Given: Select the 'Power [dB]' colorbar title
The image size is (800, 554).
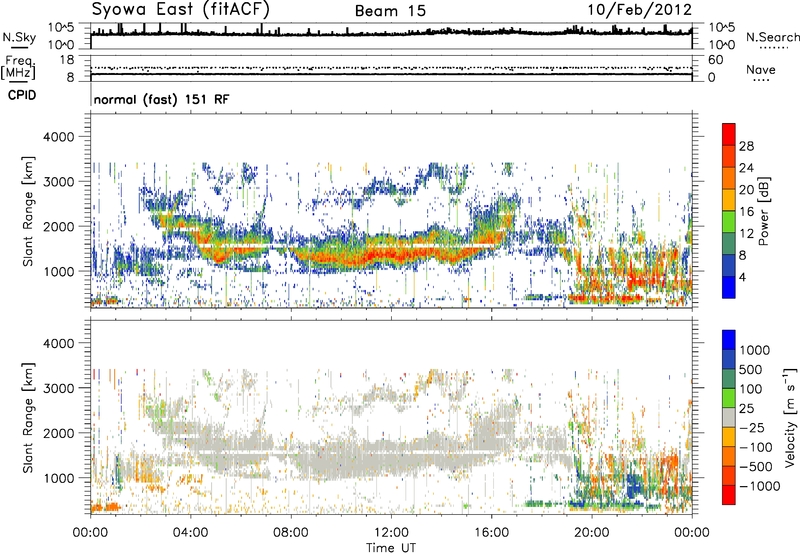Looking at the screenshot, I should 763,211.
